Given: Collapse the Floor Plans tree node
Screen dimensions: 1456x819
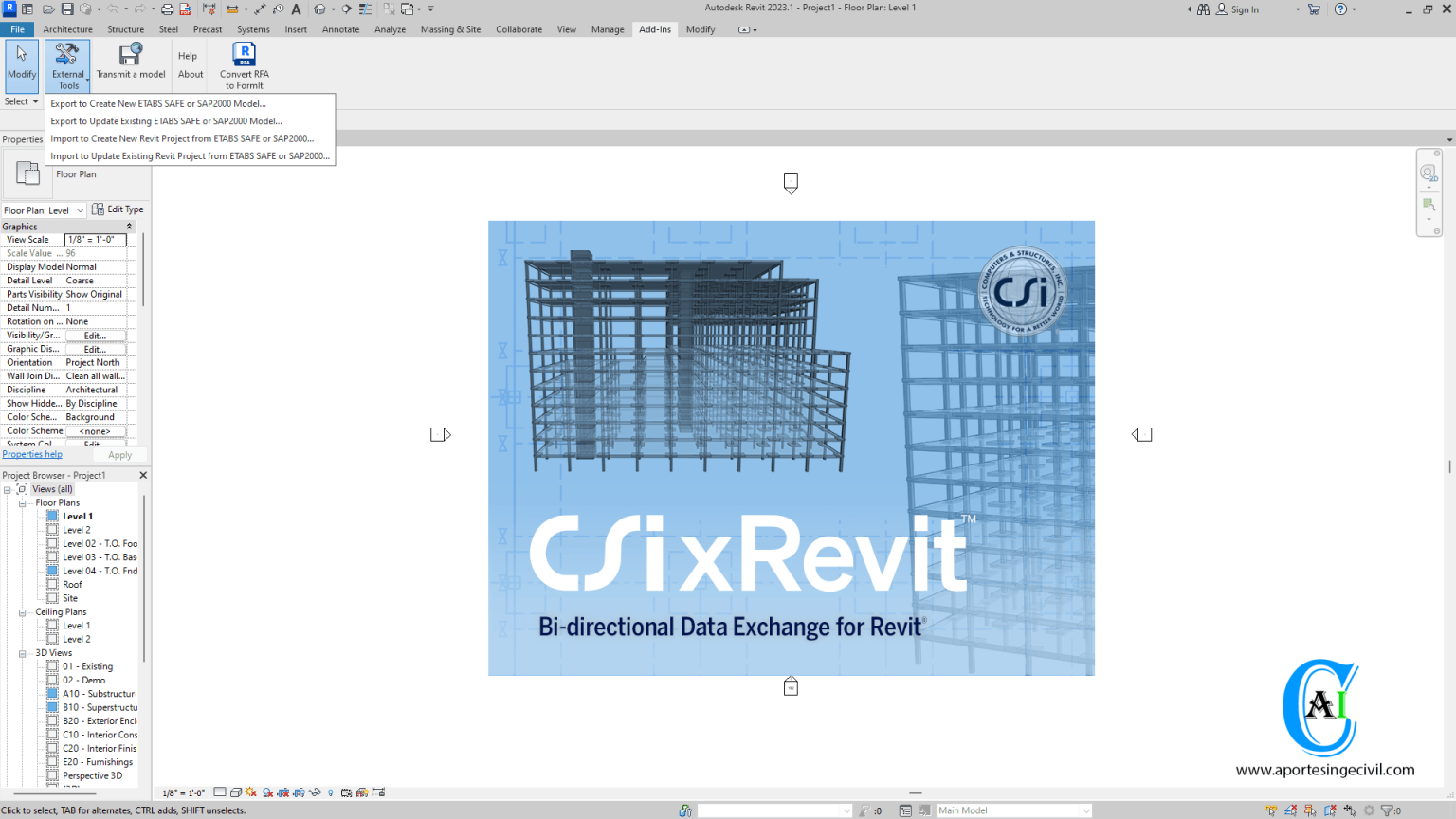Looking at the screenshot, I should point(23,503).
